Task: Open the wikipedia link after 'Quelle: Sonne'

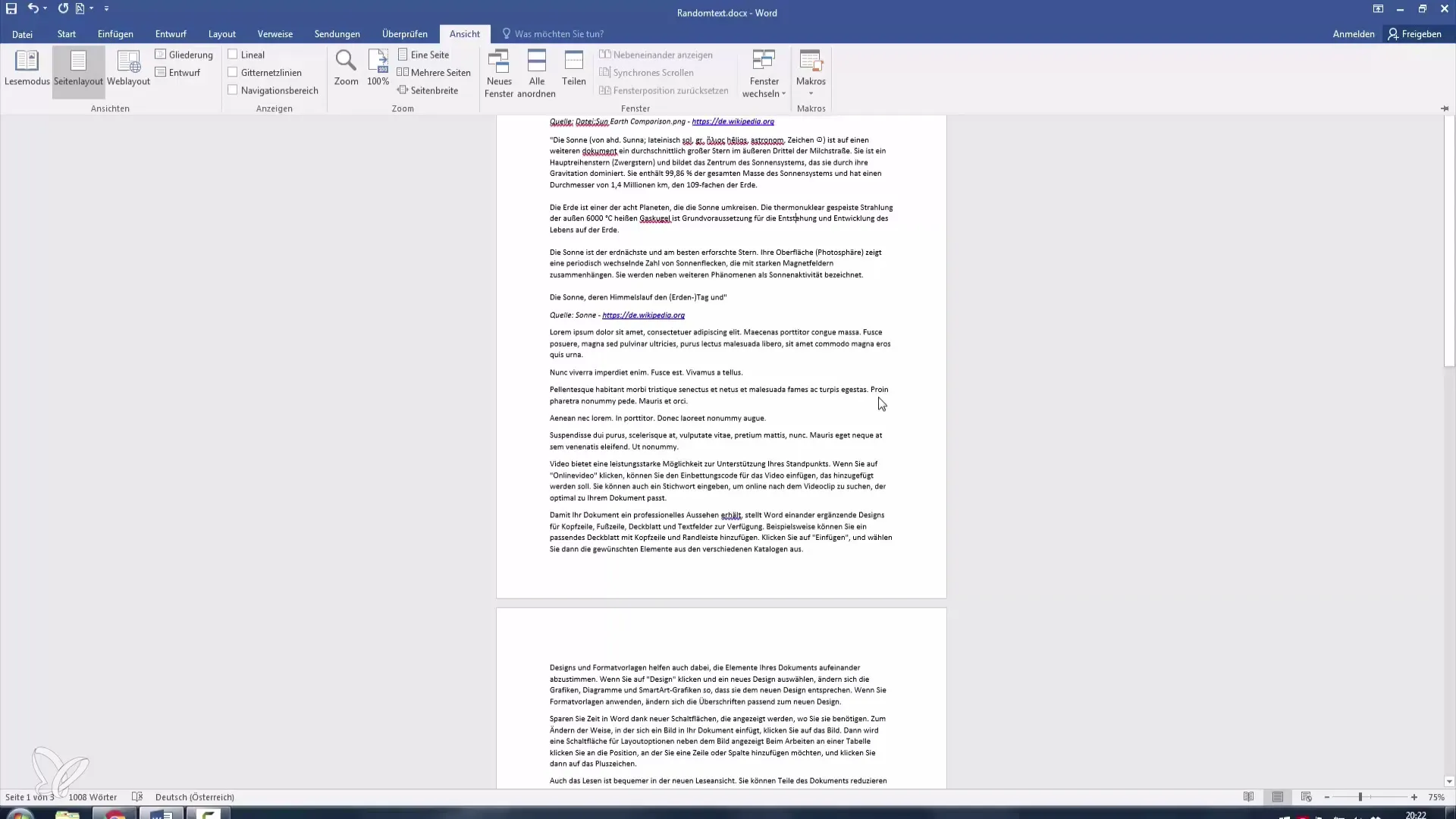Action: point(643,315)
